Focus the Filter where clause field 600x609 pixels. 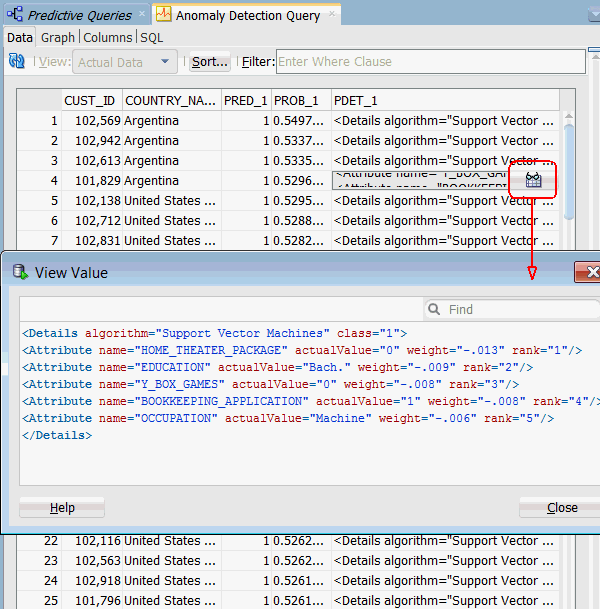[431, 61]
